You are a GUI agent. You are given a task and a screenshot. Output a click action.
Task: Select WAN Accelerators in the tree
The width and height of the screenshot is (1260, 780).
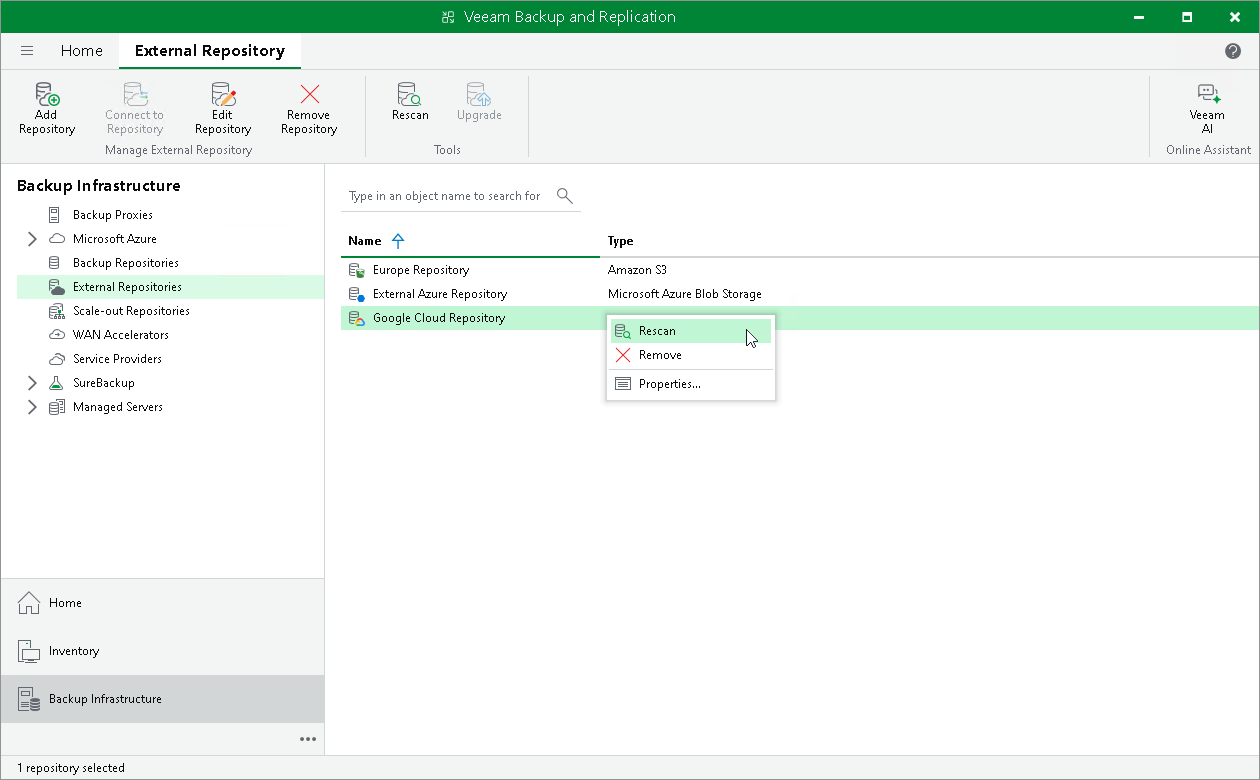pos(121,335)
